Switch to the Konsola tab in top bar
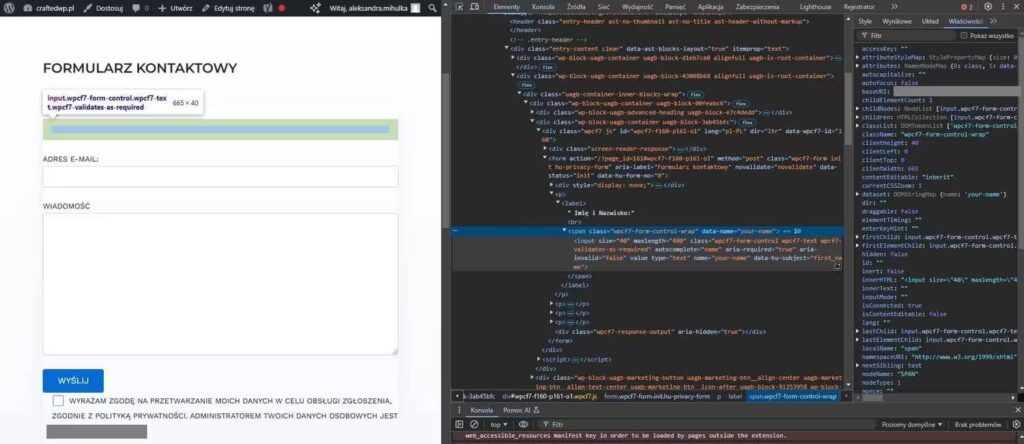Viewport: 1024px width, 444px height. 543,7
